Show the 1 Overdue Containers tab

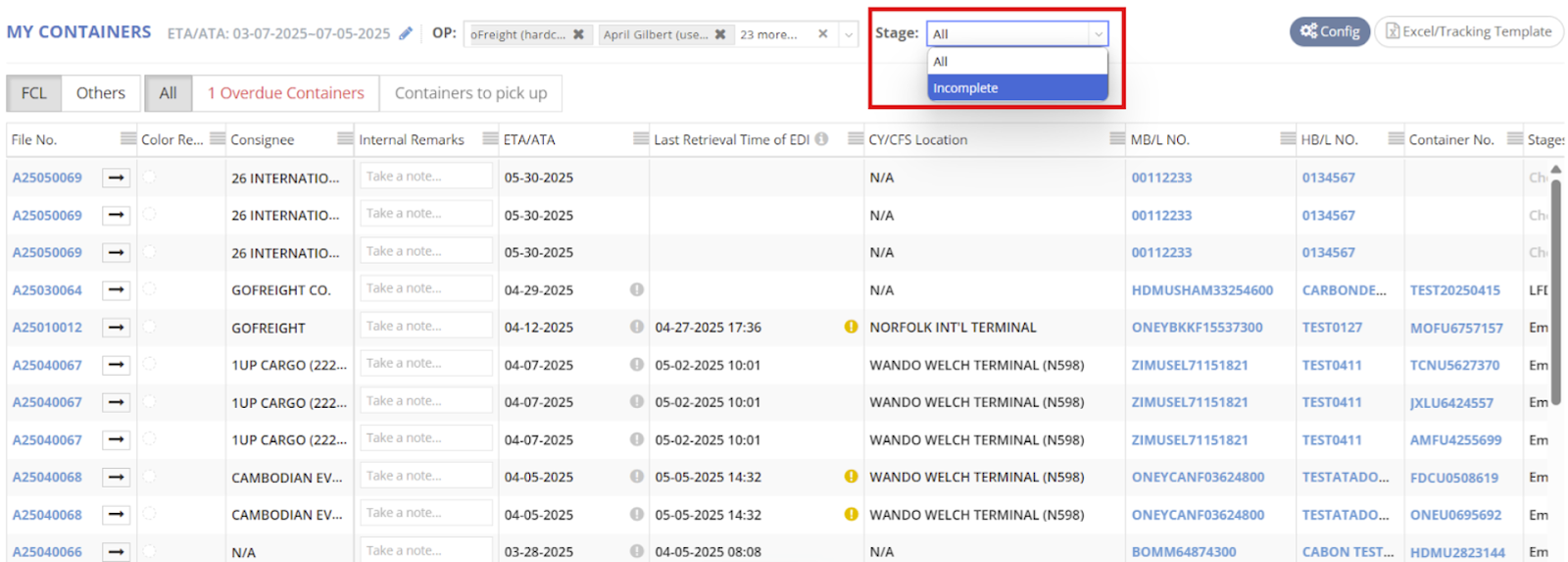coord(285,93)
